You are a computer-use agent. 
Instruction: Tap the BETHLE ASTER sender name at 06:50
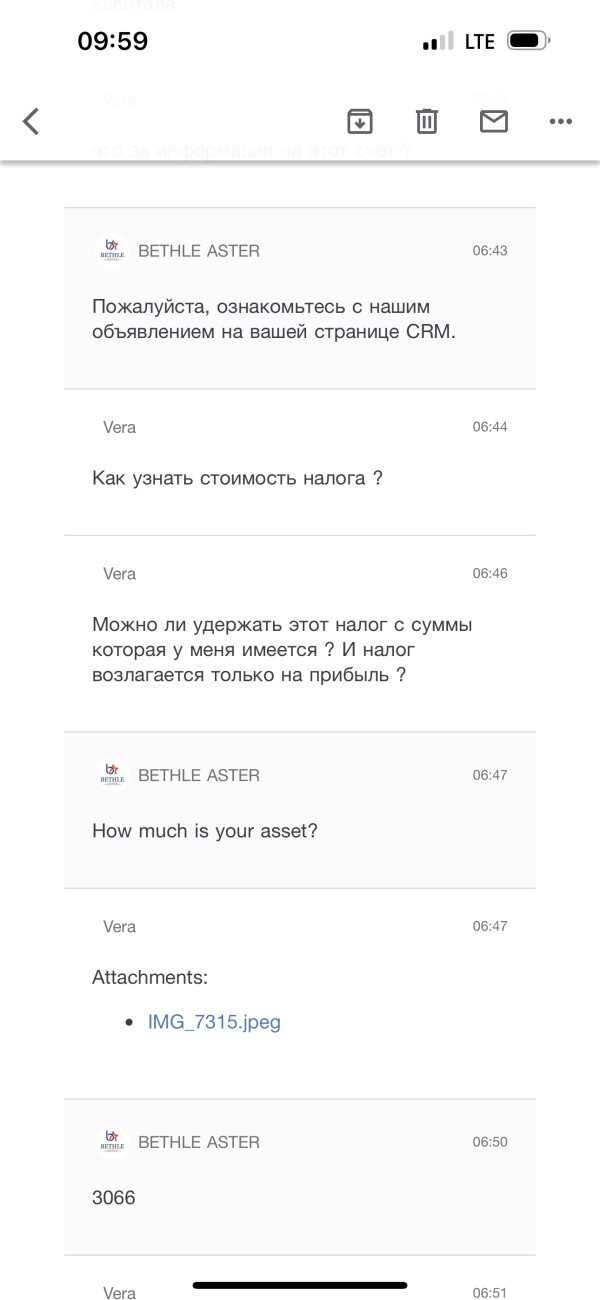click(198, 1142)
